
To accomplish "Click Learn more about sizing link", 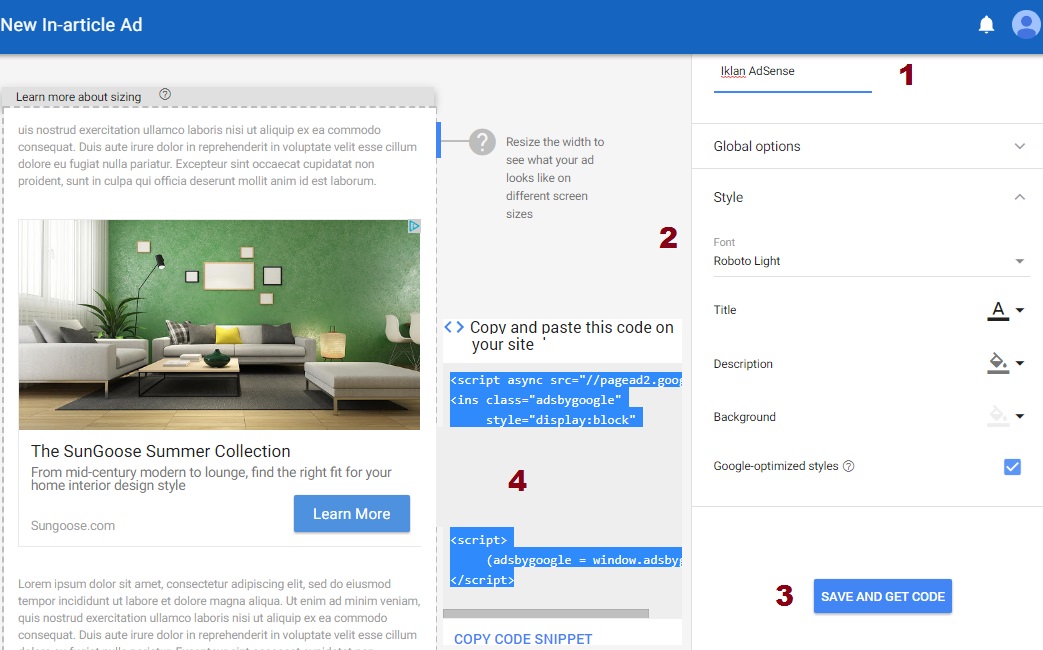I will (78, 97).
